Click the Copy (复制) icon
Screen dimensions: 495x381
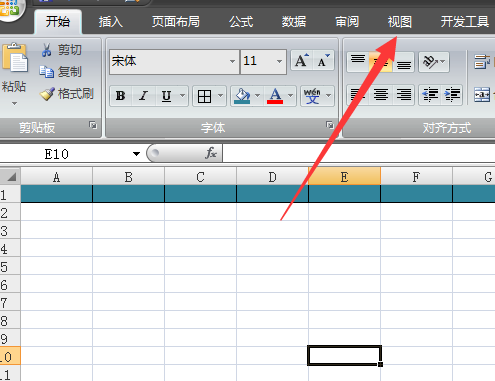pos(46,72)
